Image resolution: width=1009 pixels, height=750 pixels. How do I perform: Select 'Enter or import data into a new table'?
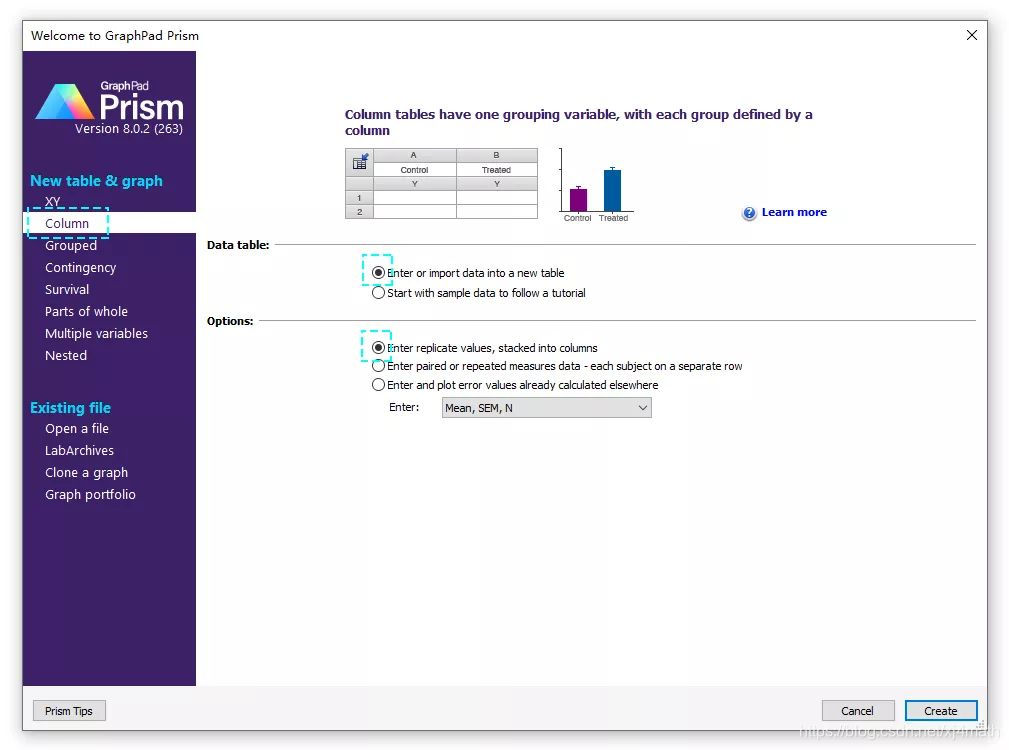tap(378, 273)
